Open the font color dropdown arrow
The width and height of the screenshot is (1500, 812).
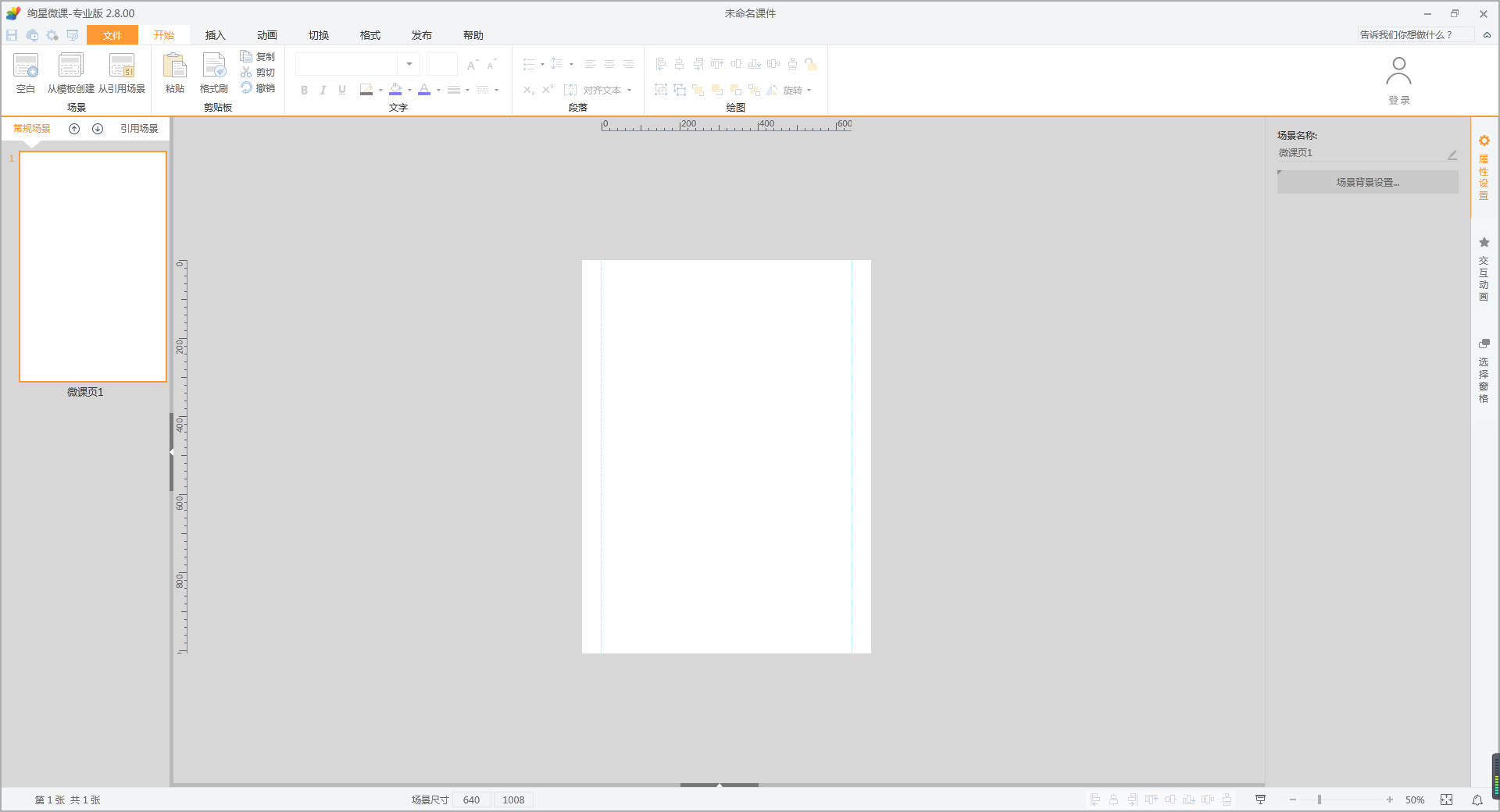click(438, 90)
